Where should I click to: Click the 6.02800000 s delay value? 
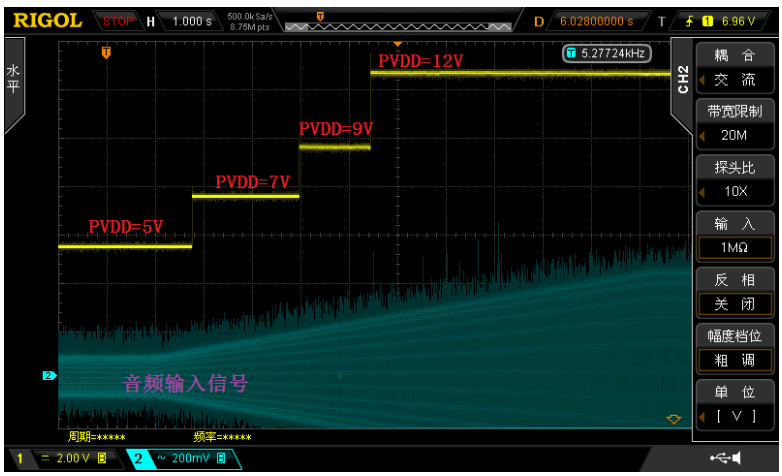pyautogui.click(x=596, y=21)
